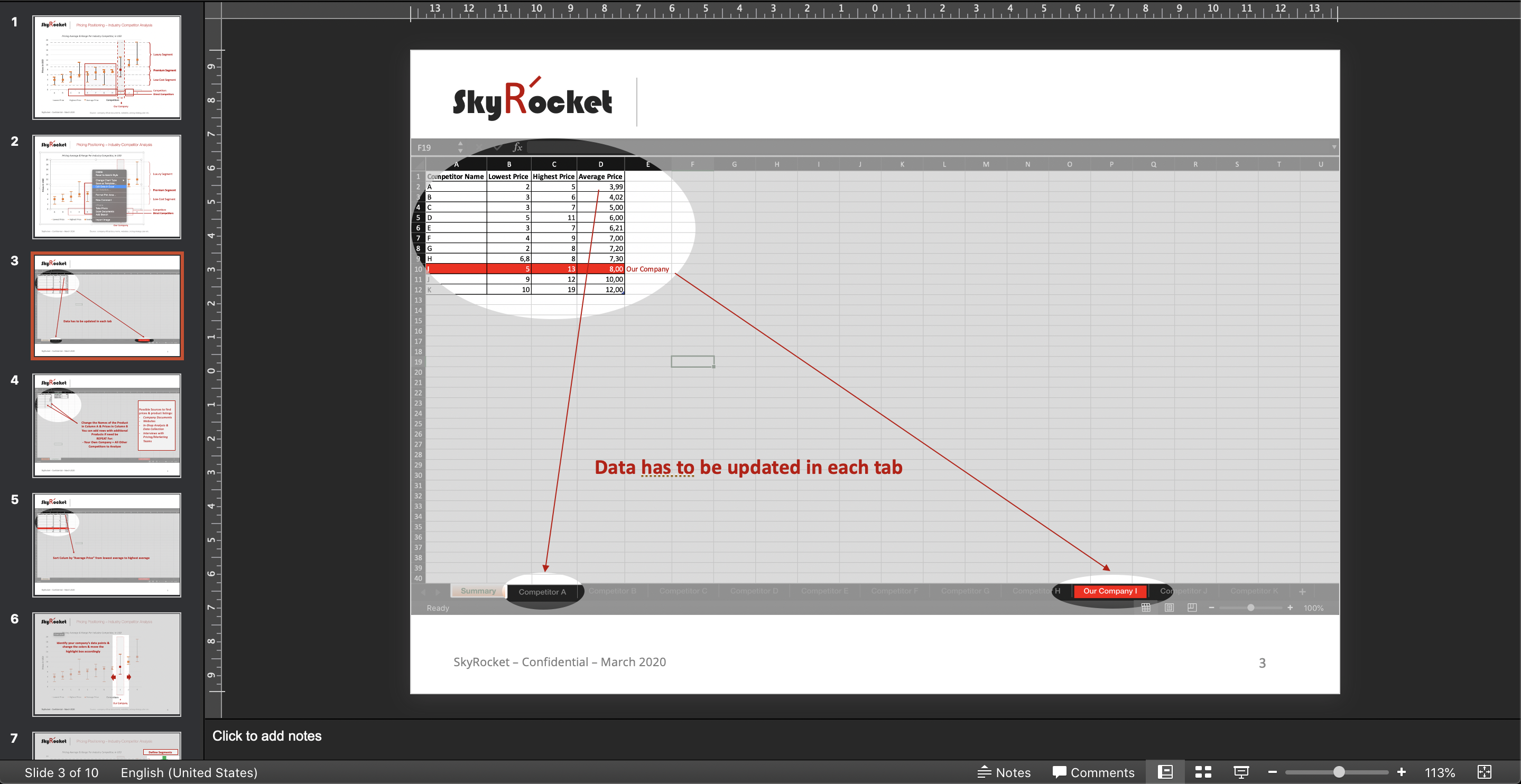This screenshot has height=784, width=1521.
Task: Select slide 4 thumbnail with sources box
Action: coord(107,425)
